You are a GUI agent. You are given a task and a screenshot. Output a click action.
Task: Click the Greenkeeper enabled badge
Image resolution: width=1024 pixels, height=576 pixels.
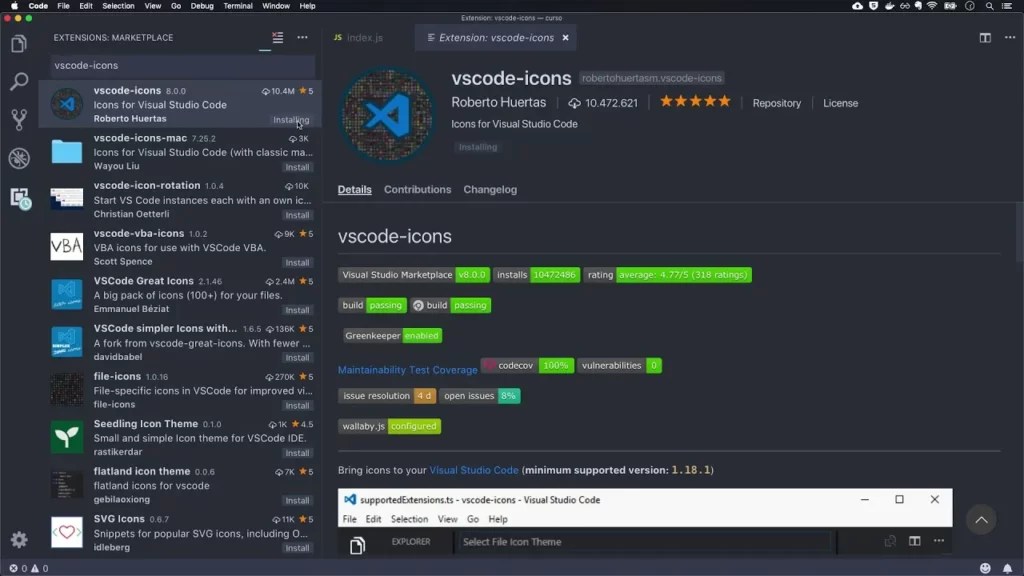[x=393, y=336]
